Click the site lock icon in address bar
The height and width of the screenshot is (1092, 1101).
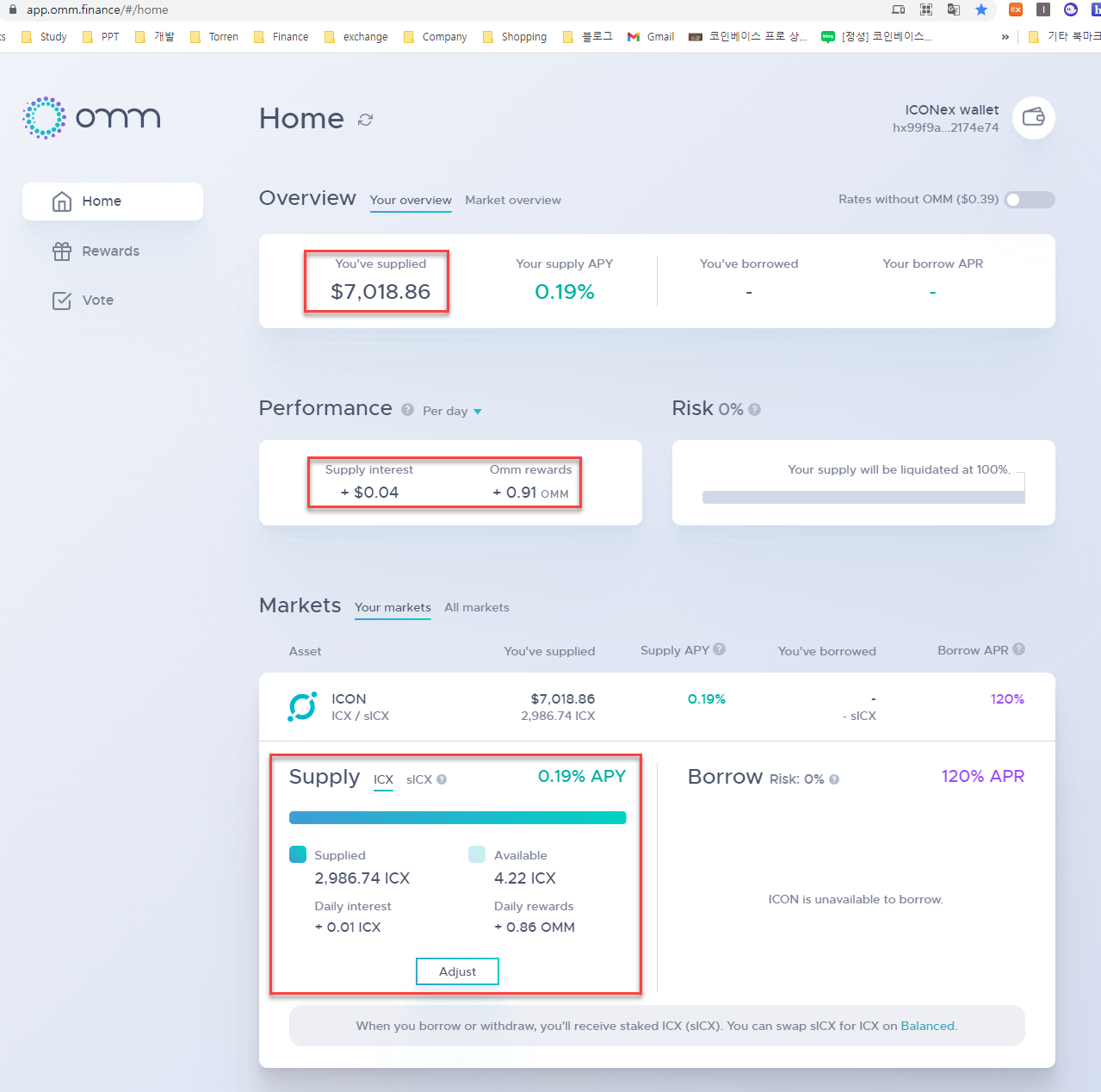tap(13, 9)
